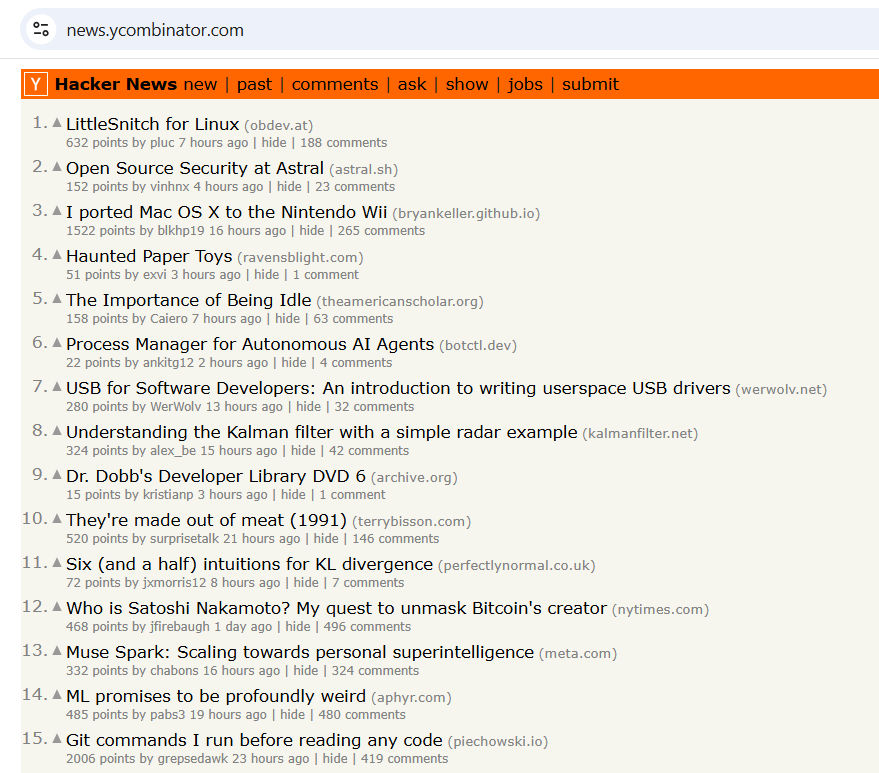
Task: Open USB for Software Developers article
Action: pyautogui.click(x=398, y=388)
